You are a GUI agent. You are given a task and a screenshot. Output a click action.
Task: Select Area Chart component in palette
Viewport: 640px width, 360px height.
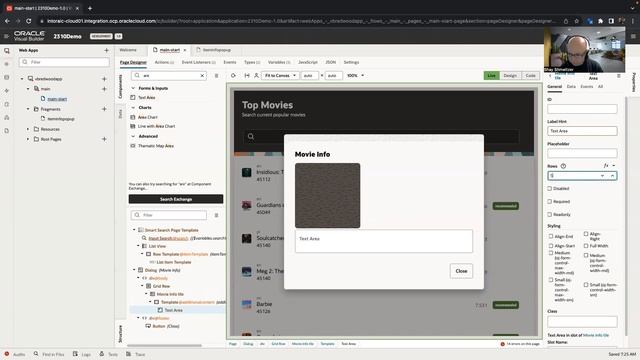pos(147,117)
